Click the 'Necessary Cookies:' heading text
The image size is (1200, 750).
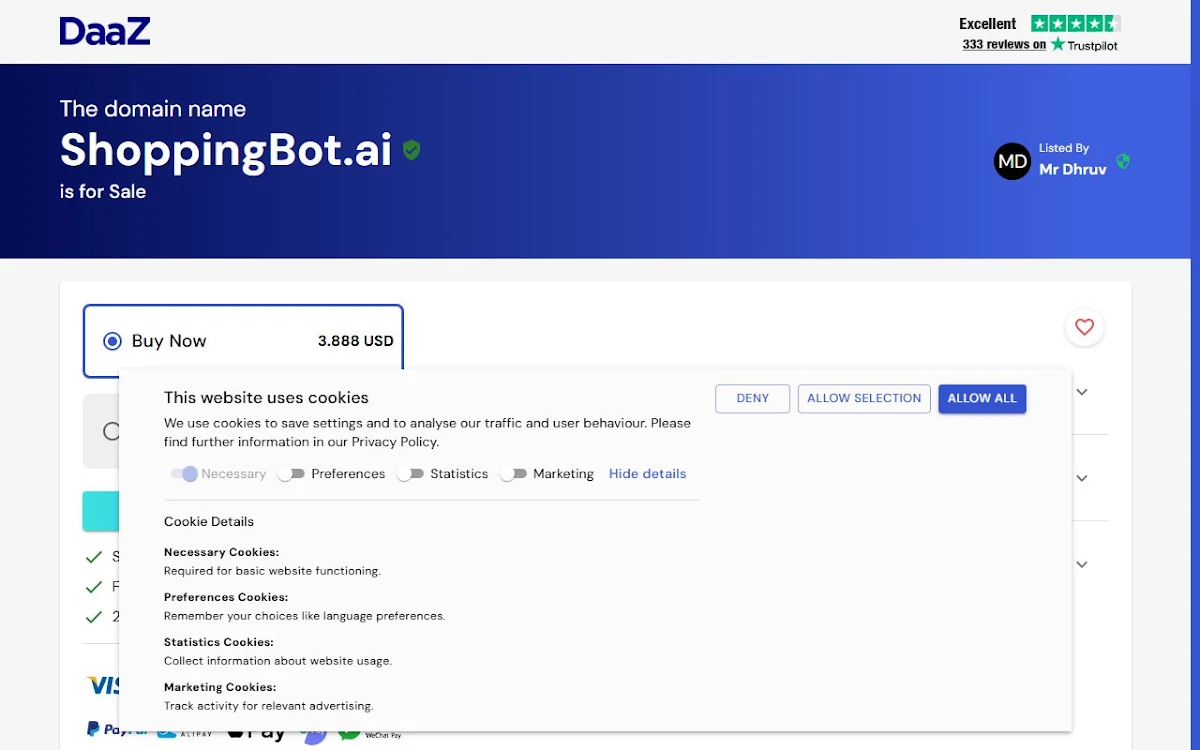(x=221, y=552)
